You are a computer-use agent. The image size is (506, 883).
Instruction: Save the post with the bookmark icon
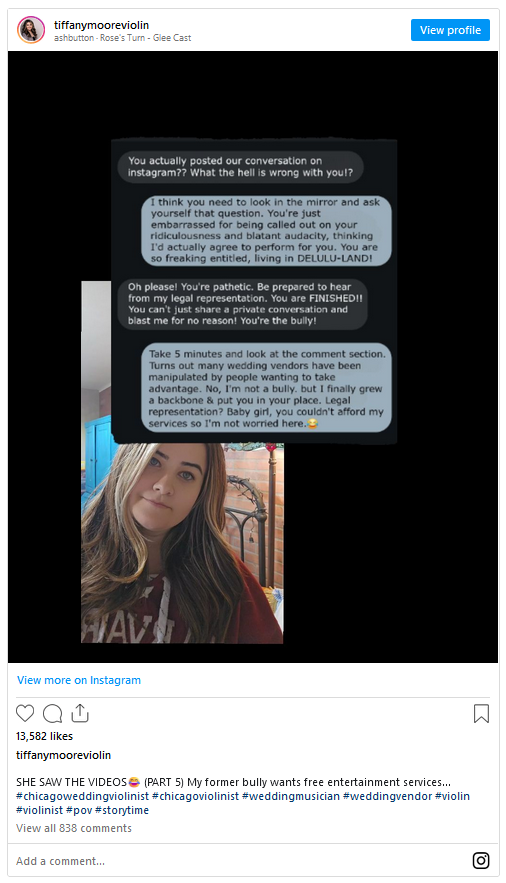tap(481, 713)
